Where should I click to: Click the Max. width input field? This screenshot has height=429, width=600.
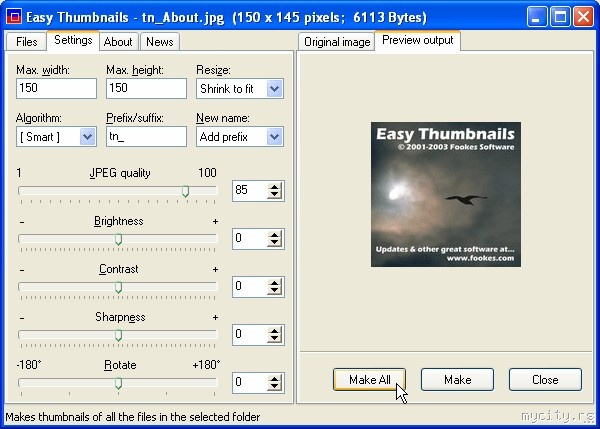click(56, 88)
